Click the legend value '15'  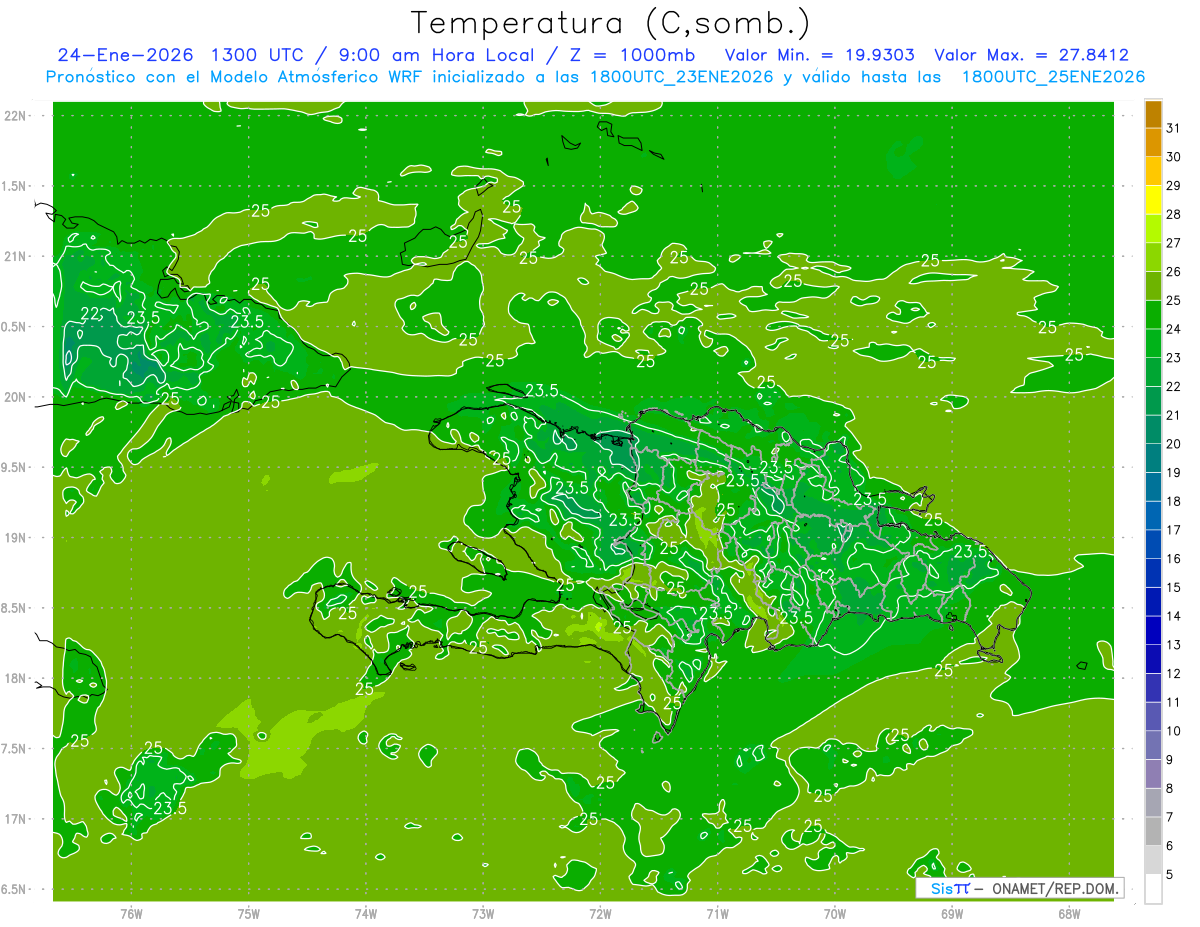point(1173,588)
